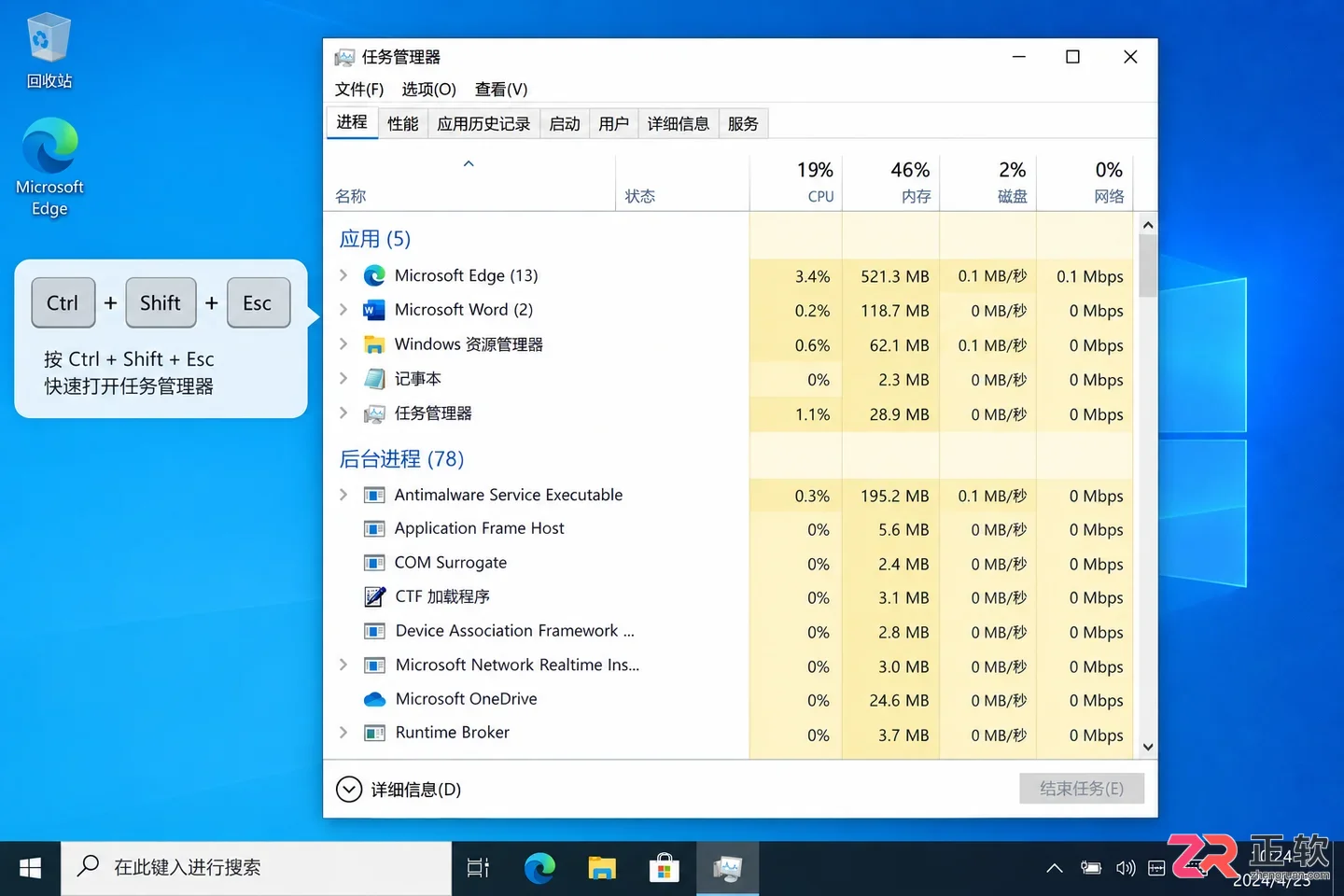Expand Antimalware Service Executable row
1344x896 pixels.
coord(343,496)
